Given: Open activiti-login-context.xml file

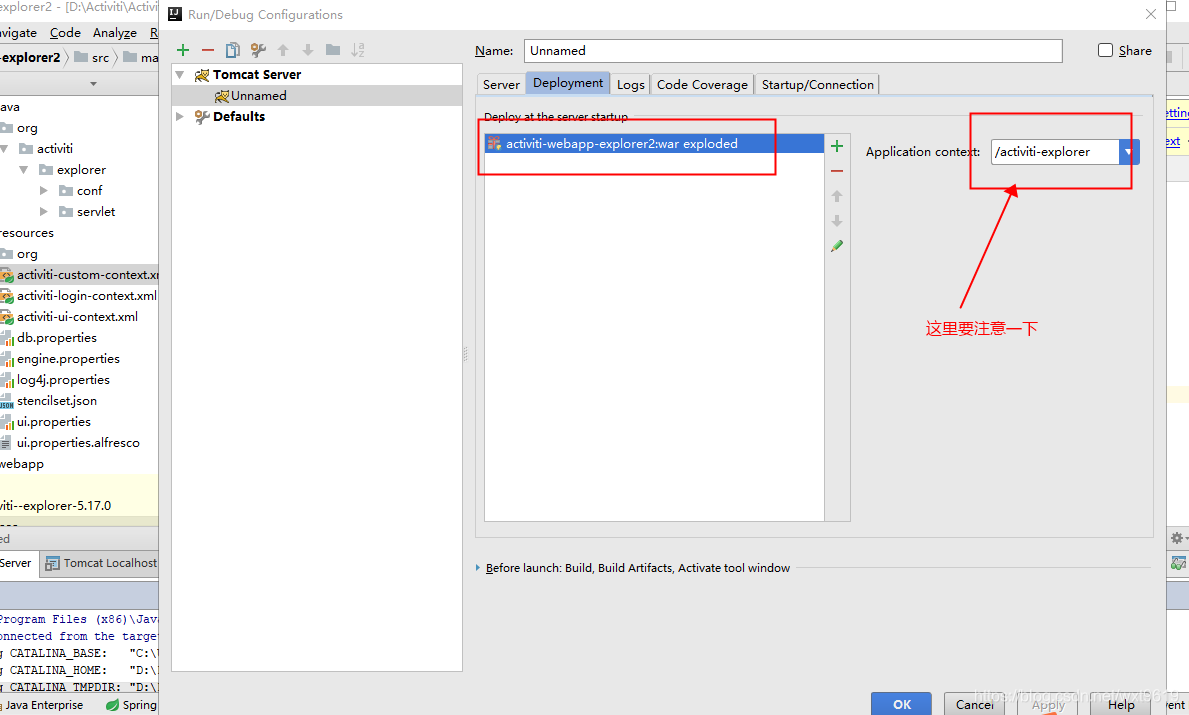Looking at the screenshot, I should pyautogui.click(x=79, y=296).
